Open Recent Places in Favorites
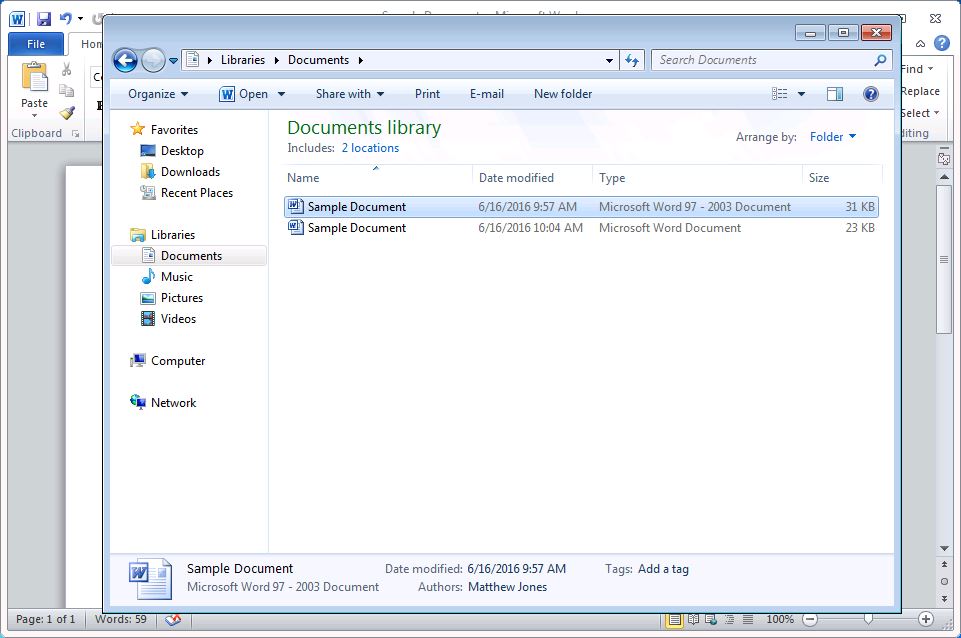This screenshot has height=638, width=961. point(187,192)
